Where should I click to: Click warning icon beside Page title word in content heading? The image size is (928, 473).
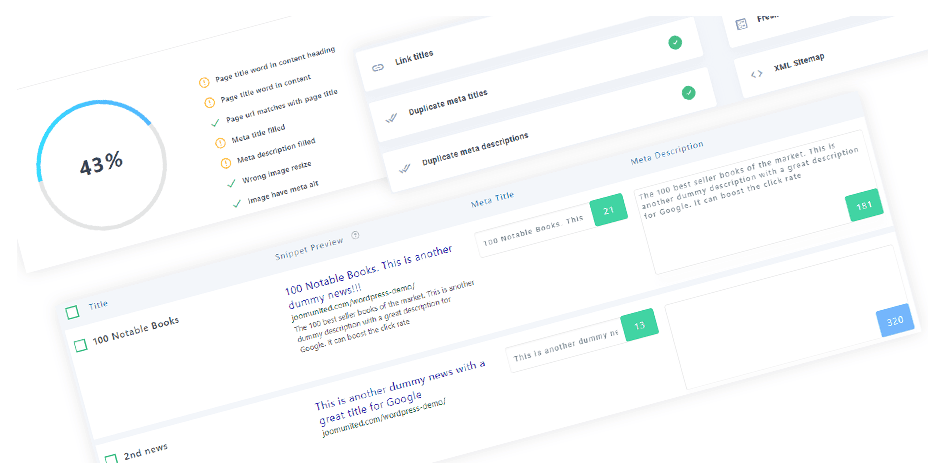pos(204,82)
